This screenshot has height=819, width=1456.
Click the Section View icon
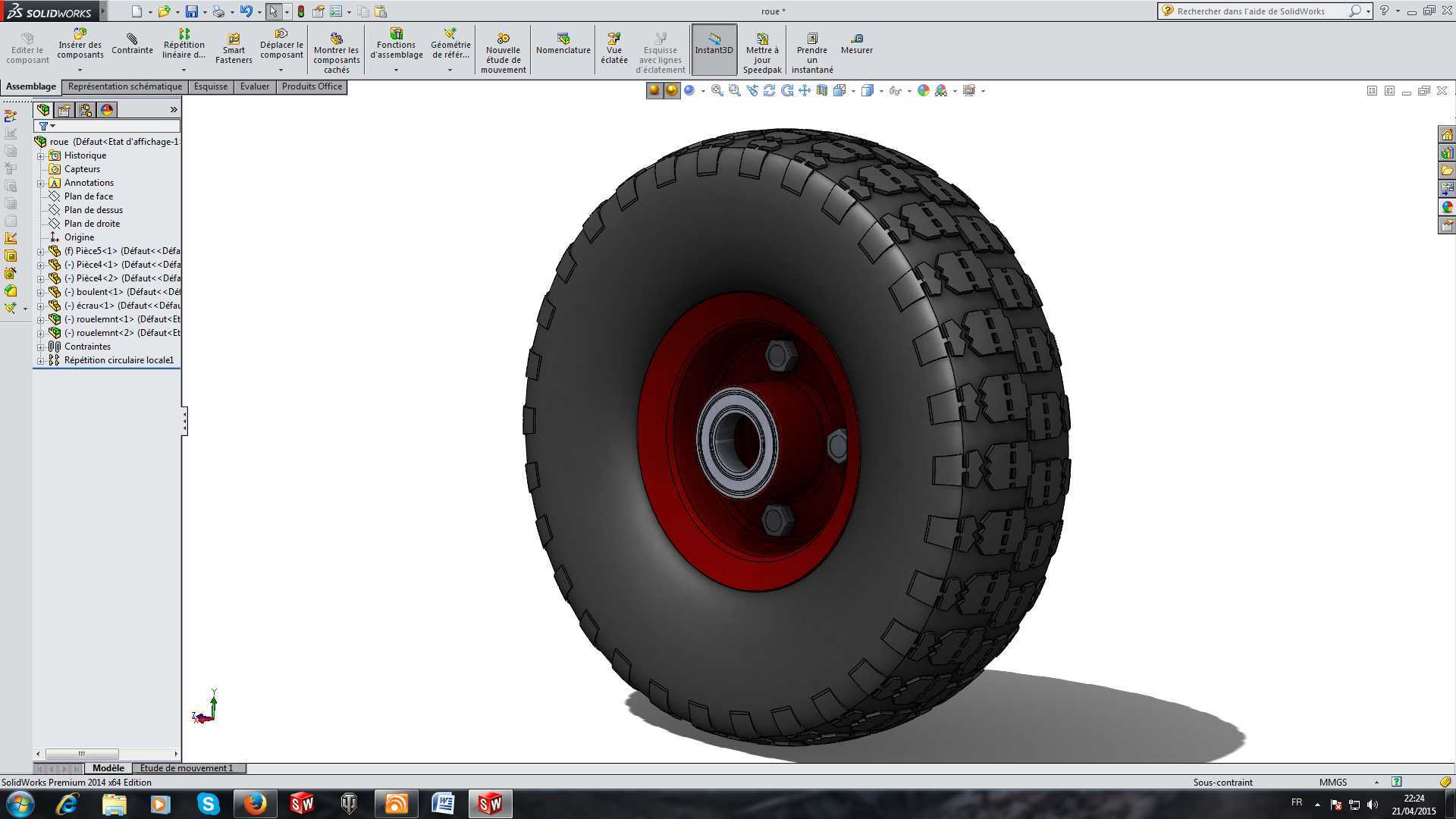821,91
